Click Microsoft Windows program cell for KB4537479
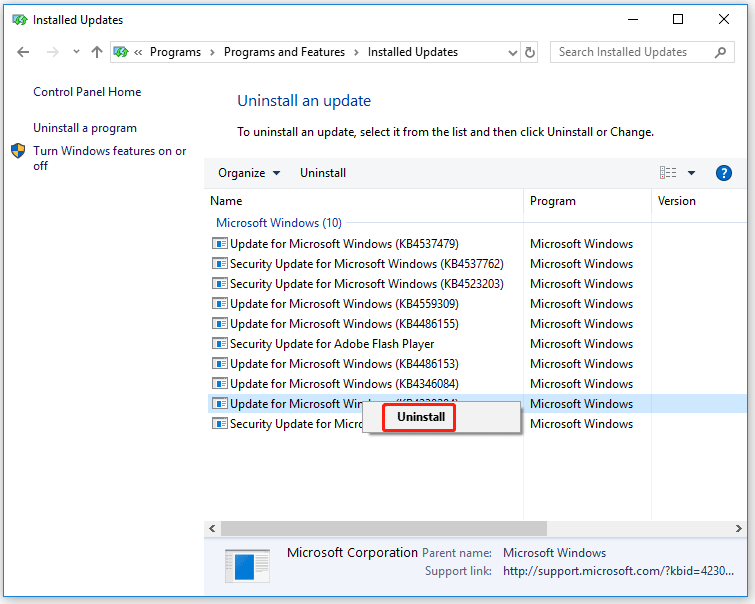 click(581, 244)
